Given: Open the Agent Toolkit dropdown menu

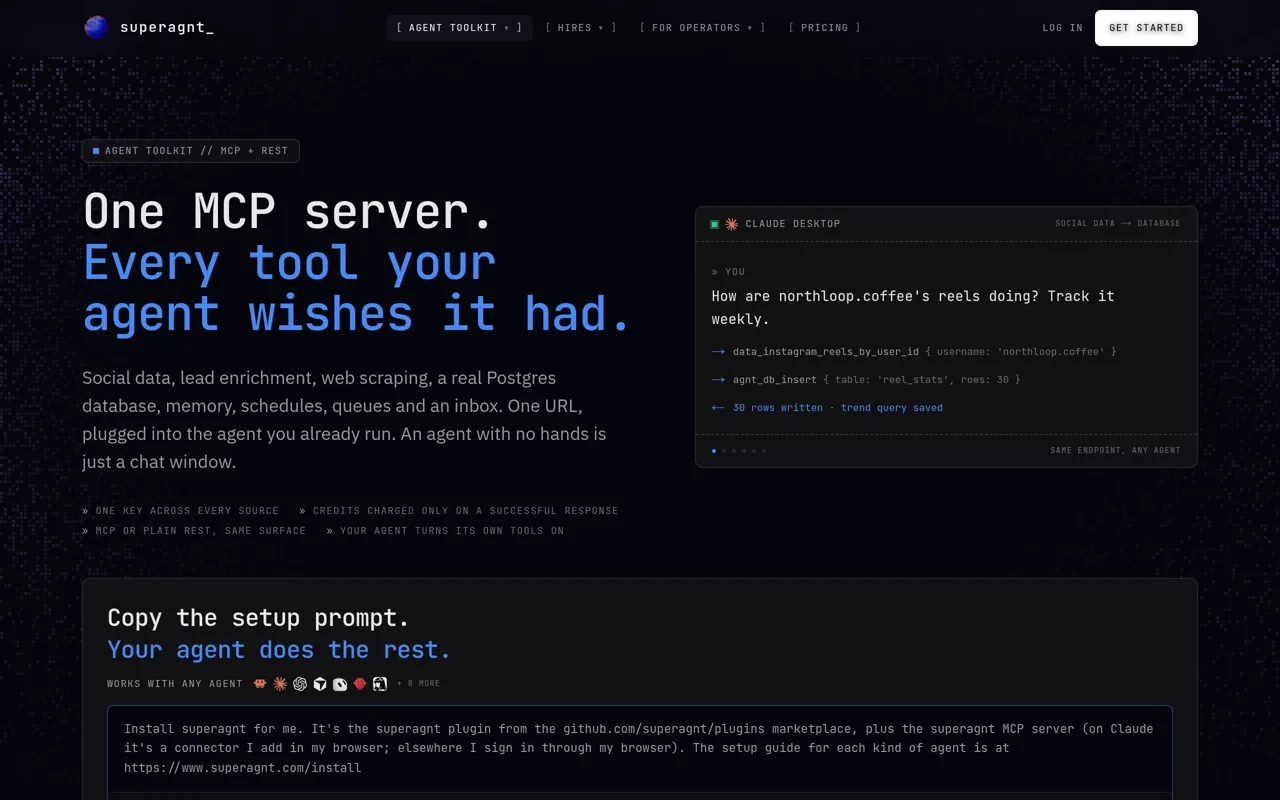Looking at the screenshot, I should point(459,28).
